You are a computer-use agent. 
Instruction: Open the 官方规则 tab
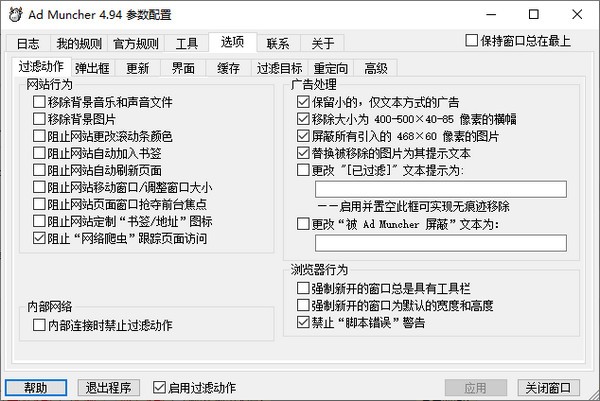click(x=136, y=43)
